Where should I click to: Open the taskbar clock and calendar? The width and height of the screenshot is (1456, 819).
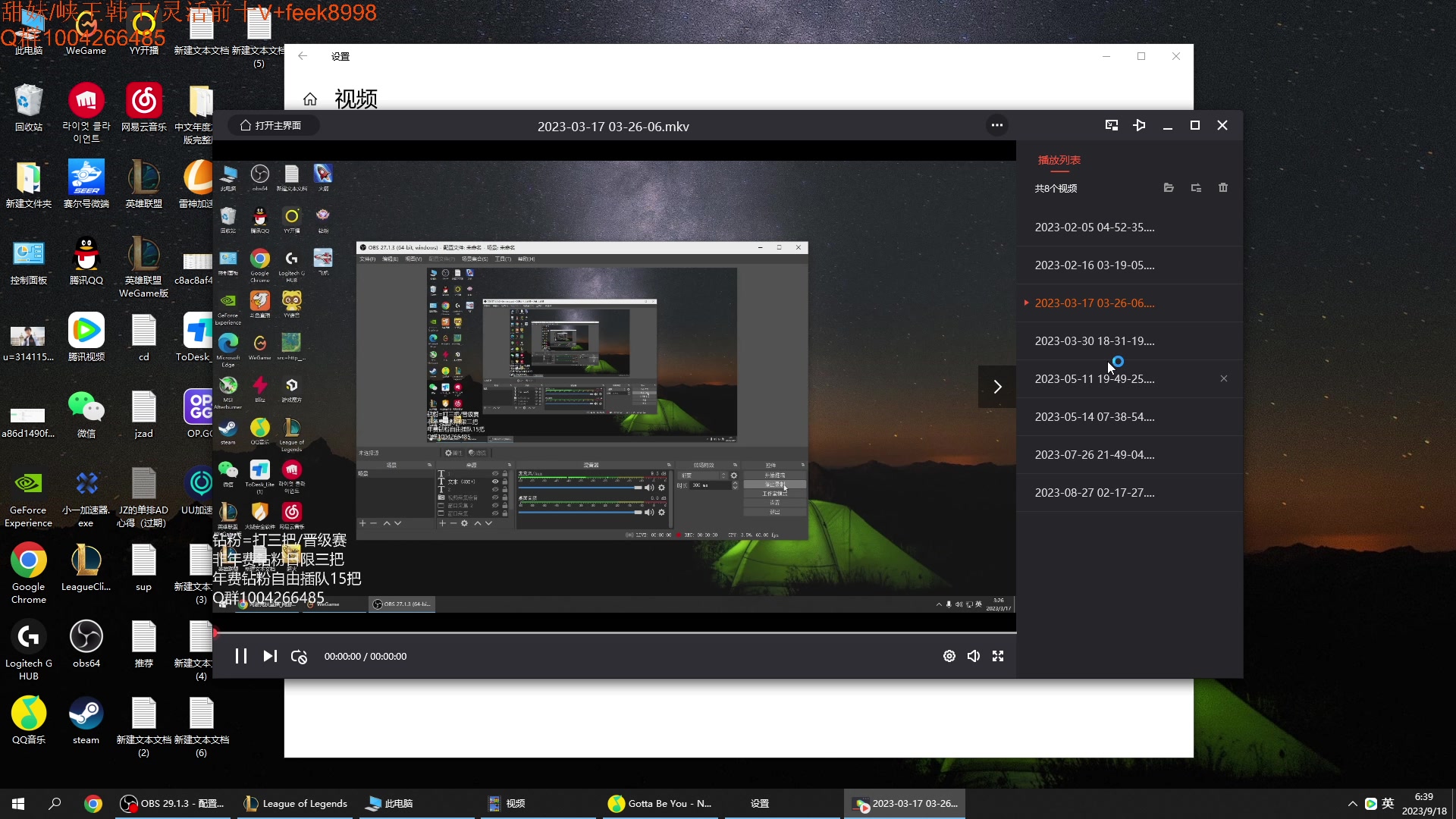pos(1424,804)
